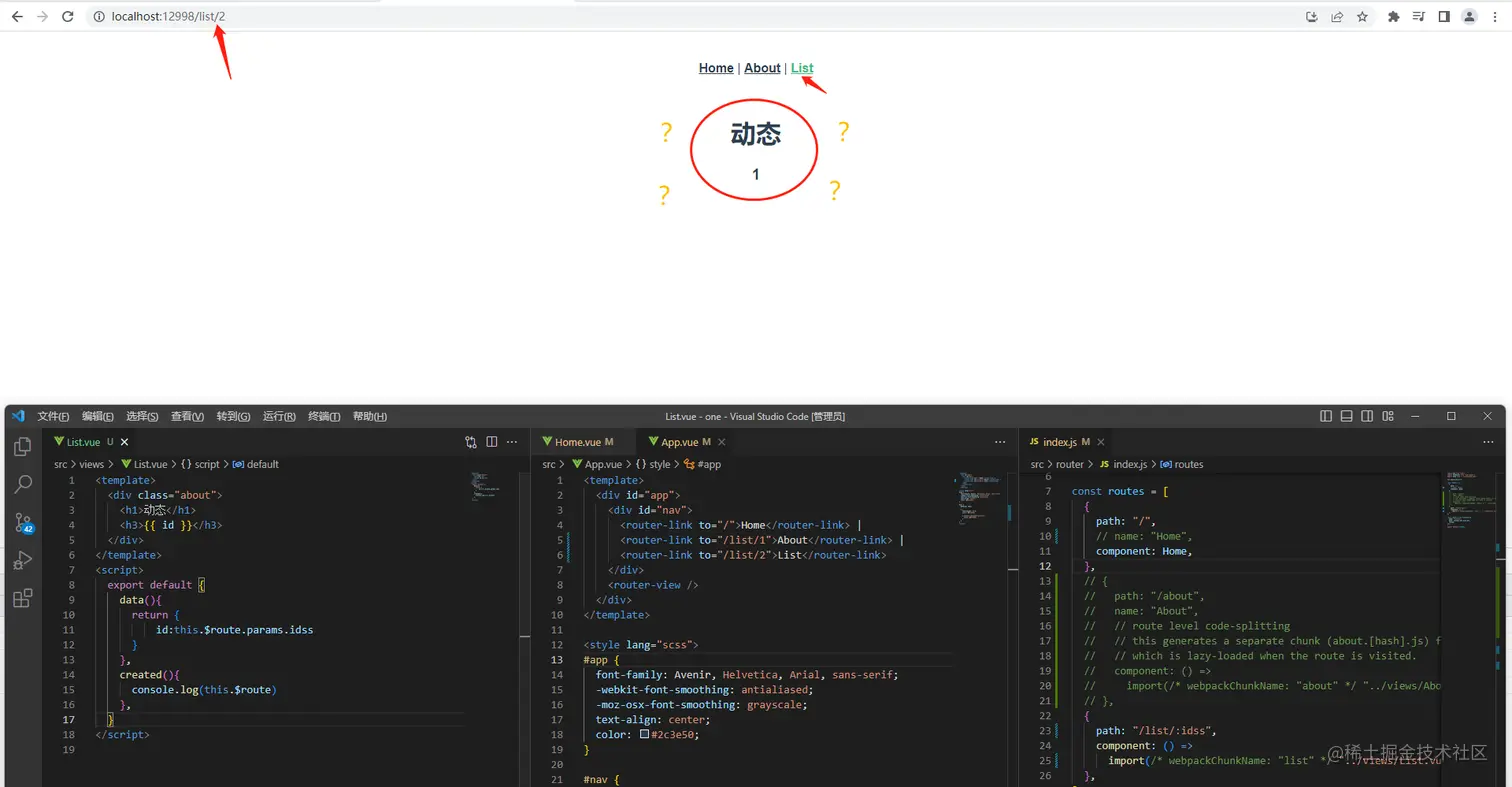The height and width of the screenshot is (787, 1512).
Task: Open the Chrome profile avatar
Action: pyautogui.click(x=1469, y=17)
